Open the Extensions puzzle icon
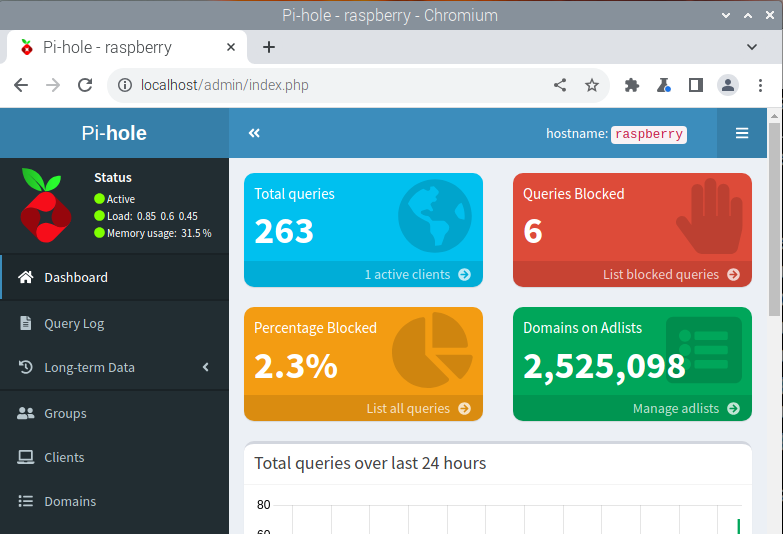 pyautogui.click(x=632, y=85)
